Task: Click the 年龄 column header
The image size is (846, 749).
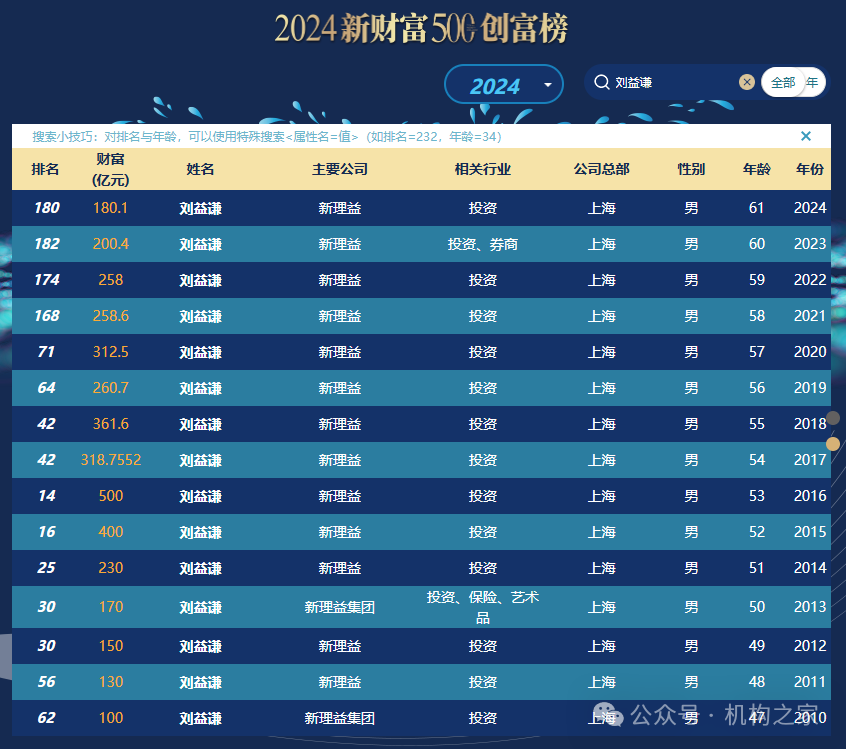Action: 756,169
